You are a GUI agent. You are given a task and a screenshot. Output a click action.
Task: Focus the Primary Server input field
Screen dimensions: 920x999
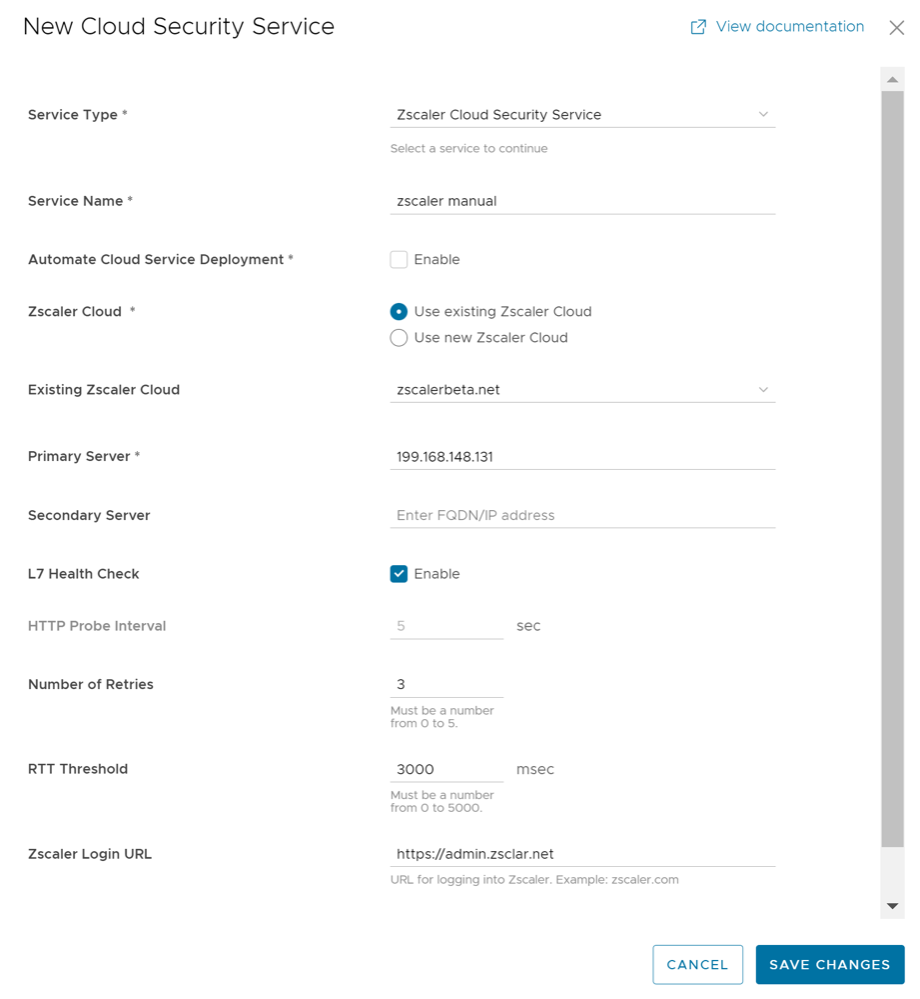pyautogui.click(x=582, y=457)
